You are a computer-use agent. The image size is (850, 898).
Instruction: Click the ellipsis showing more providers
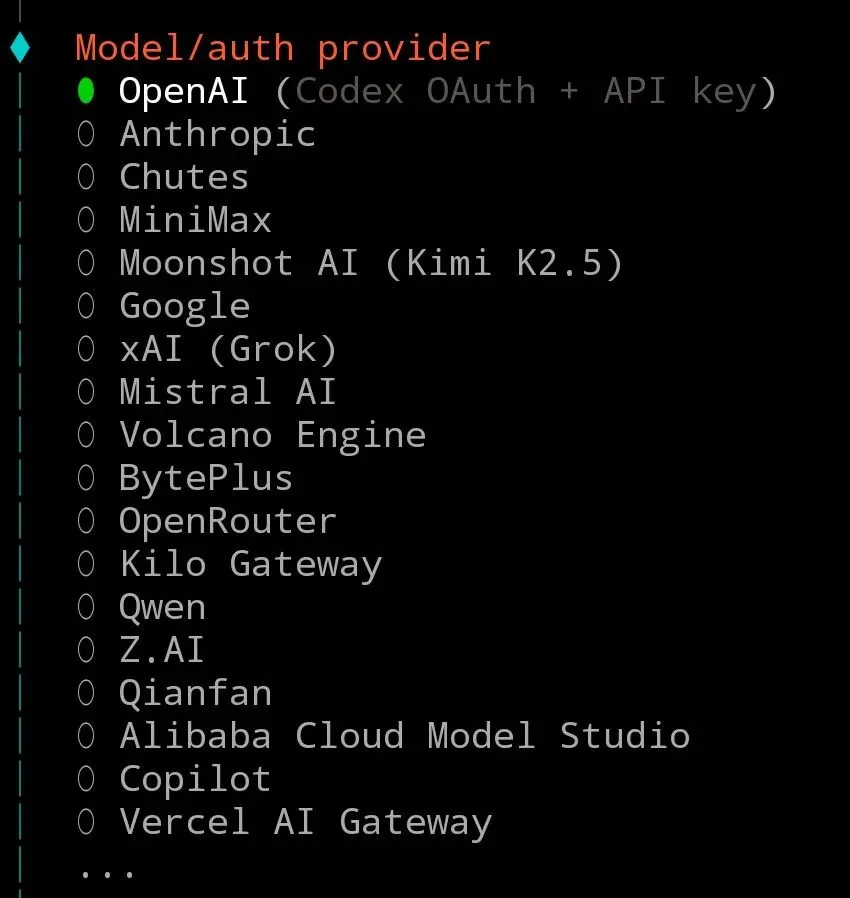[107, 870]
